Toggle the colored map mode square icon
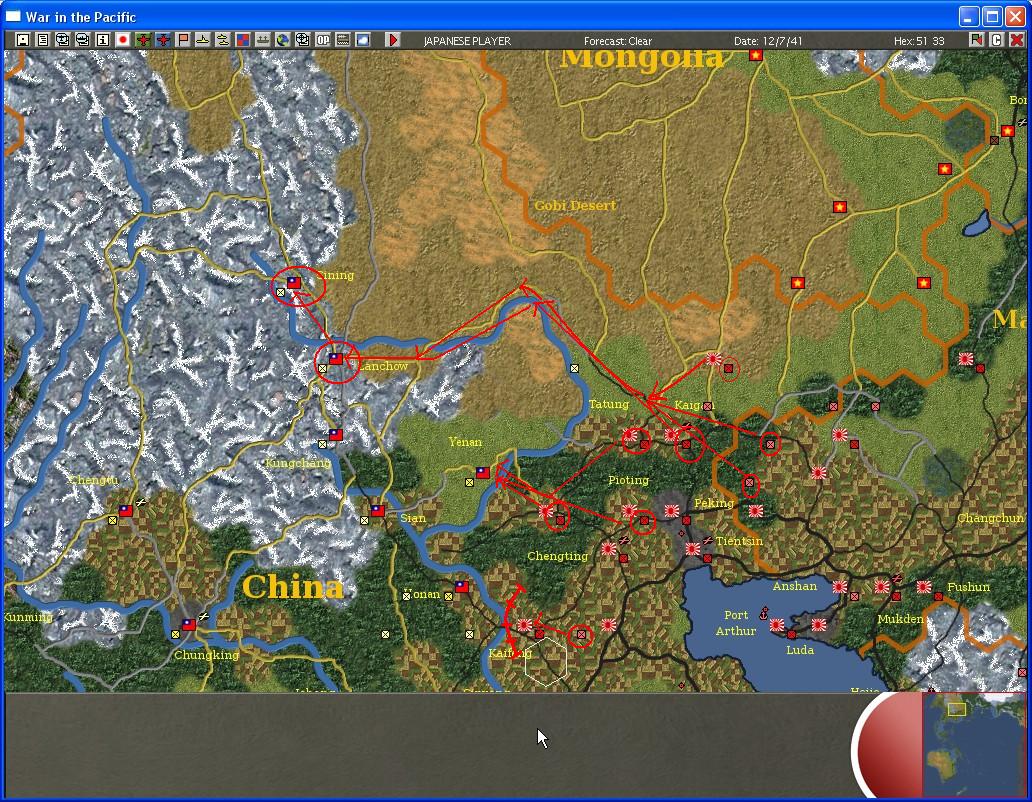Viewport: 1032px width, 802px height. (x=242, y=40)
